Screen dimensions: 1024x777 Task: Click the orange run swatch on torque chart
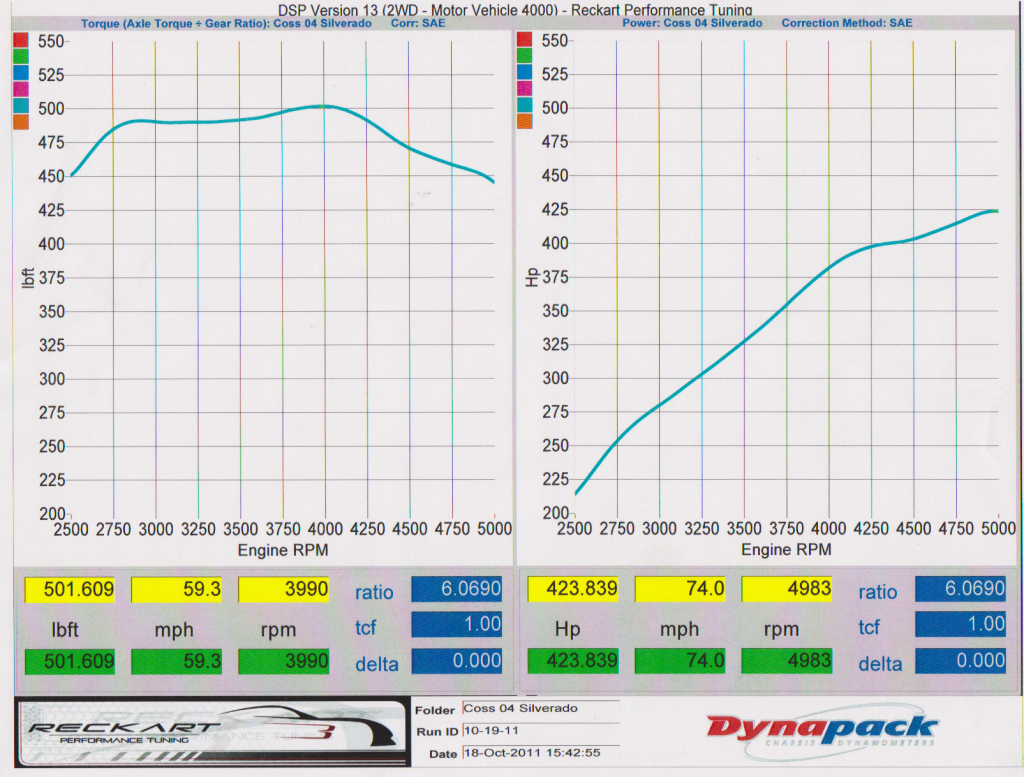[21, 121]
